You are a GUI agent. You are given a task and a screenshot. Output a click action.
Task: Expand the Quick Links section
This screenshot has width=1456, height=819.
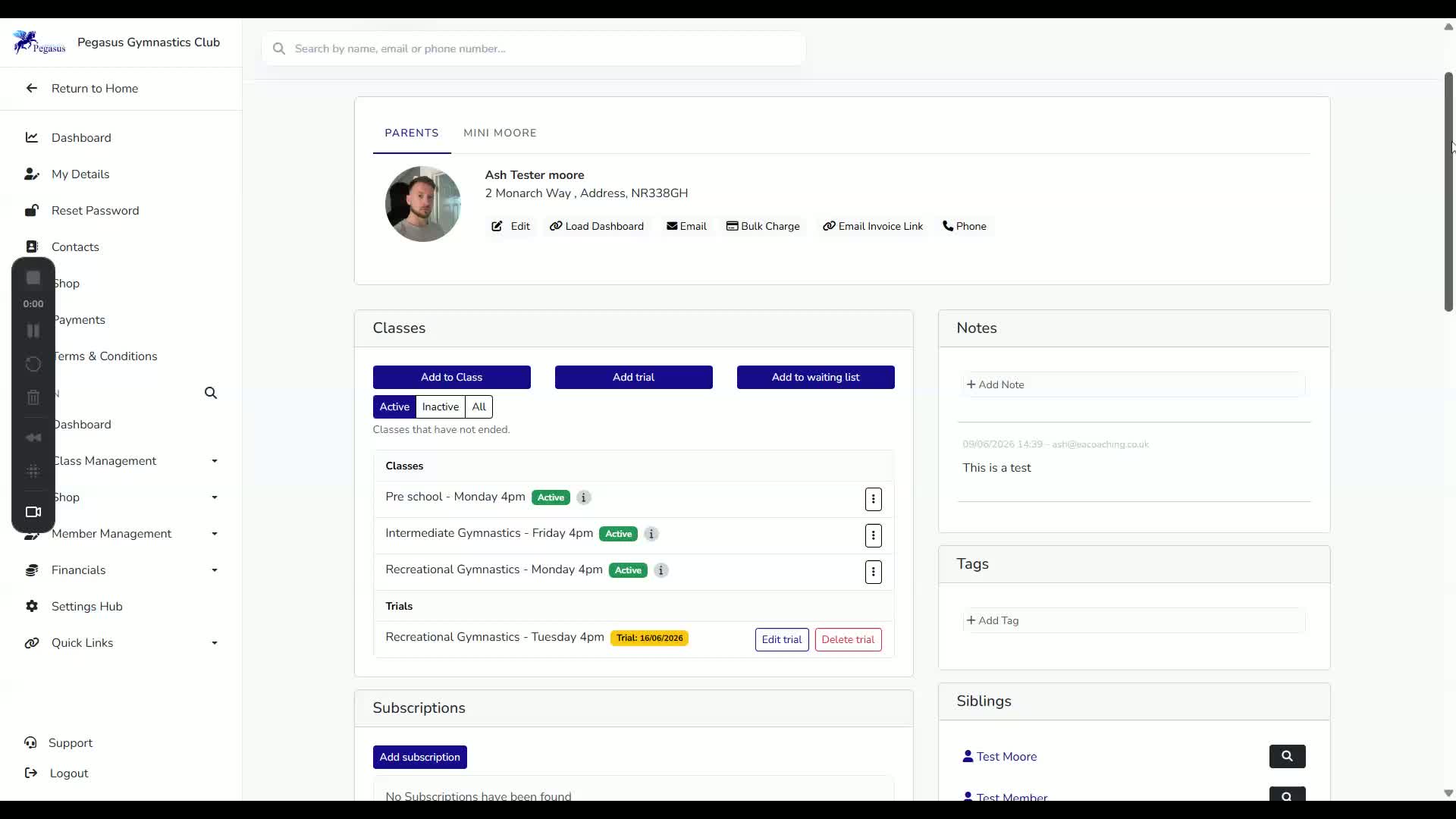coord(121,643)
